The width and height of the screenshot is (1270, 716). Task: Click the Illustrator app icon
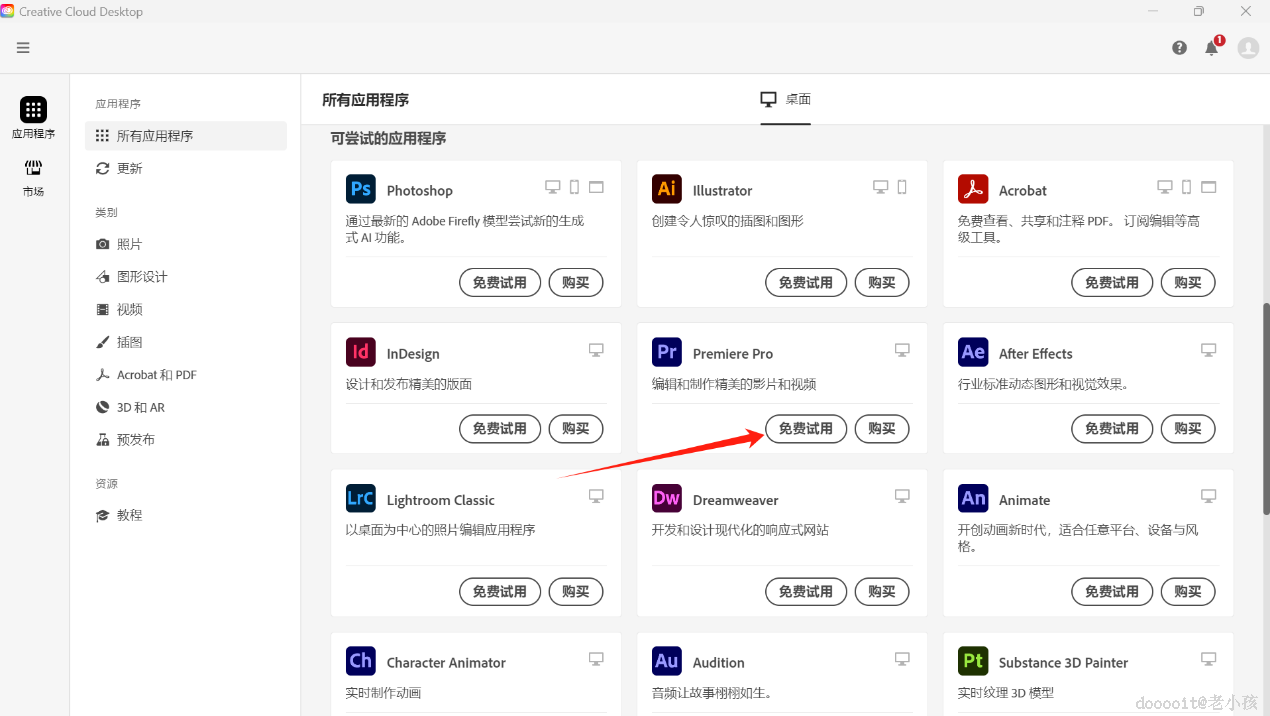click(666, 188)
